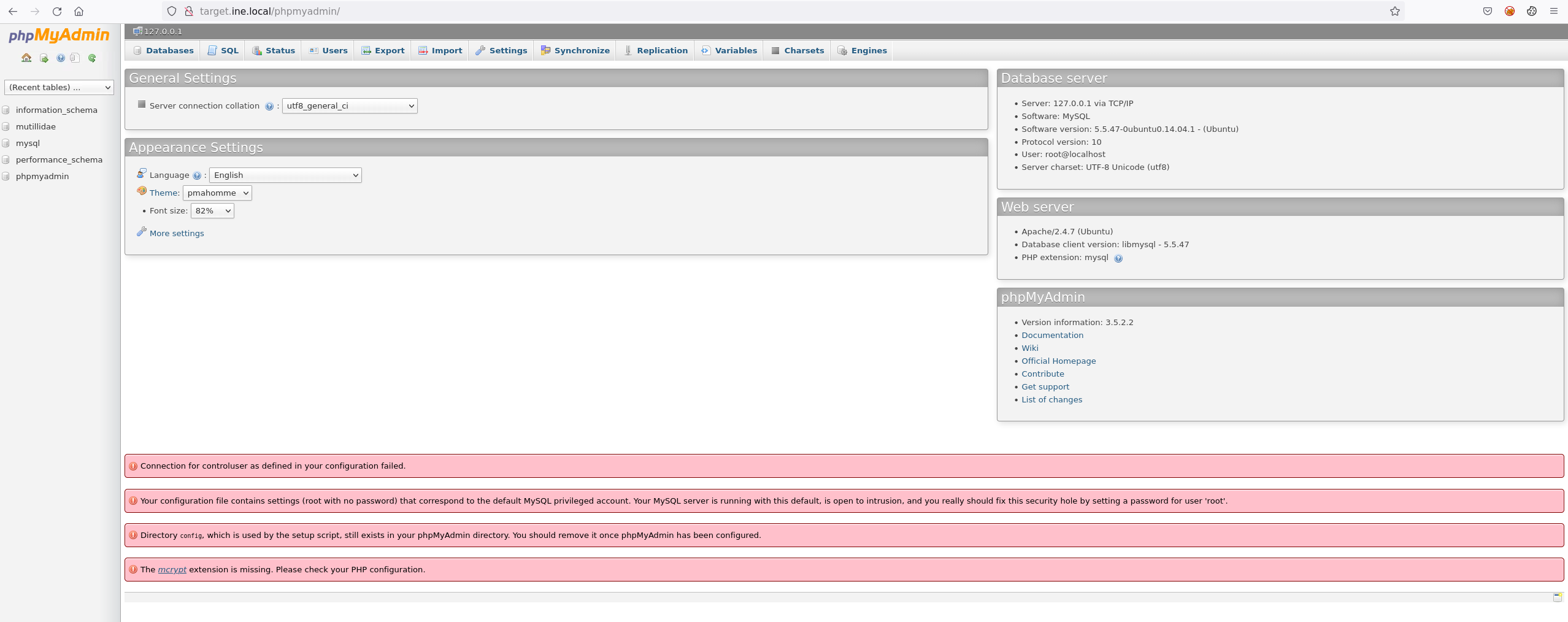Reload navigation frame with green refresh icon
Image resolution: width=1568 pixels, height=622 pixels.
92,58
